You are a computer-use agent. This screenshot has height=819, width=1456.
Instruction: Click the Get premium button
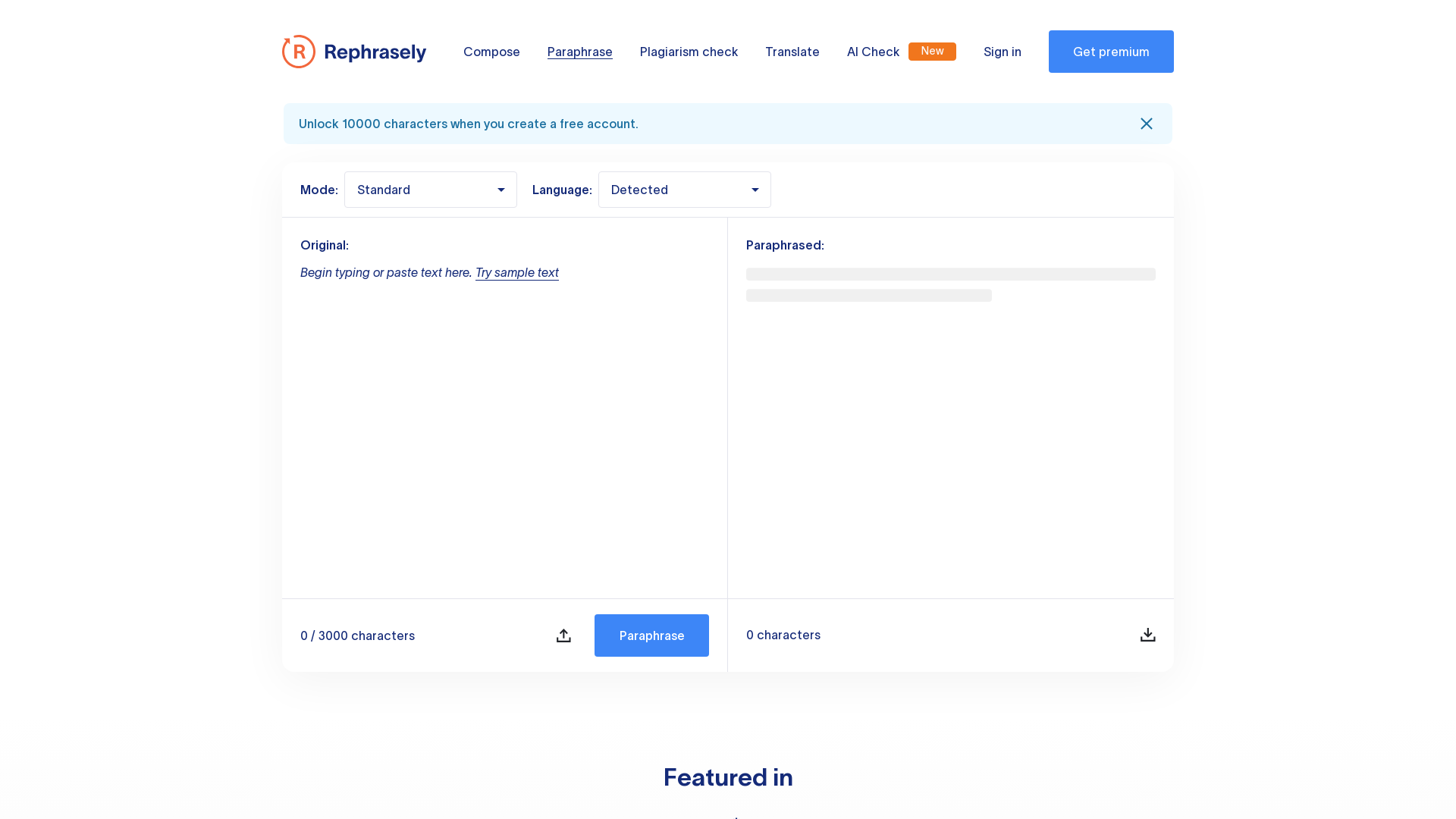(1111, 52)
